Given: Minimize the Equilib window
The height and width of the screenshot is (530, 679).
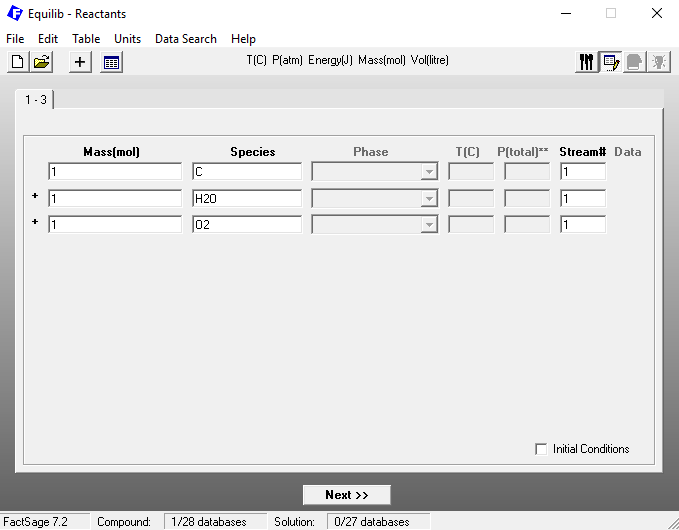Looking at the screenshot, I should [566, 13].
